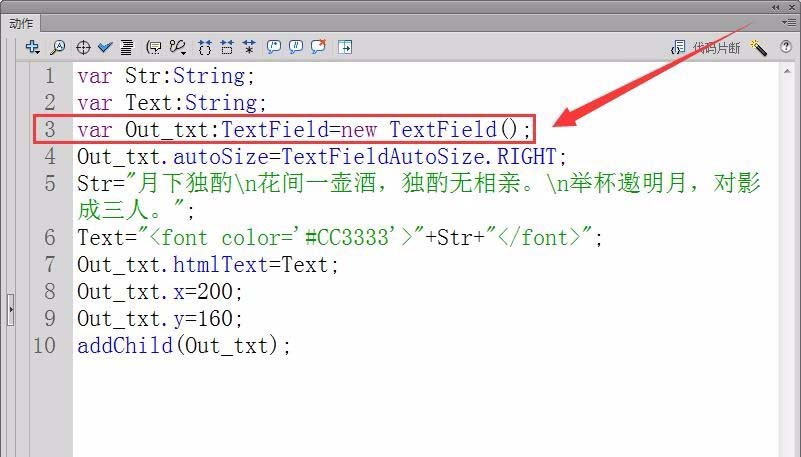The width and height of the screenshot is (801, 457).
Task: Check syntax with the blue checkmark icon
Action: pyautogui.click(x=105, y=47)
